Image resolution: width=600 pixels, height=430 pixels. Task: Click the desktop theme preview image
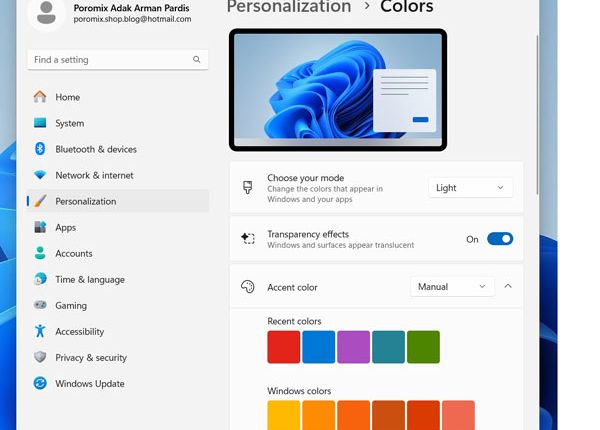coord(338,90)
